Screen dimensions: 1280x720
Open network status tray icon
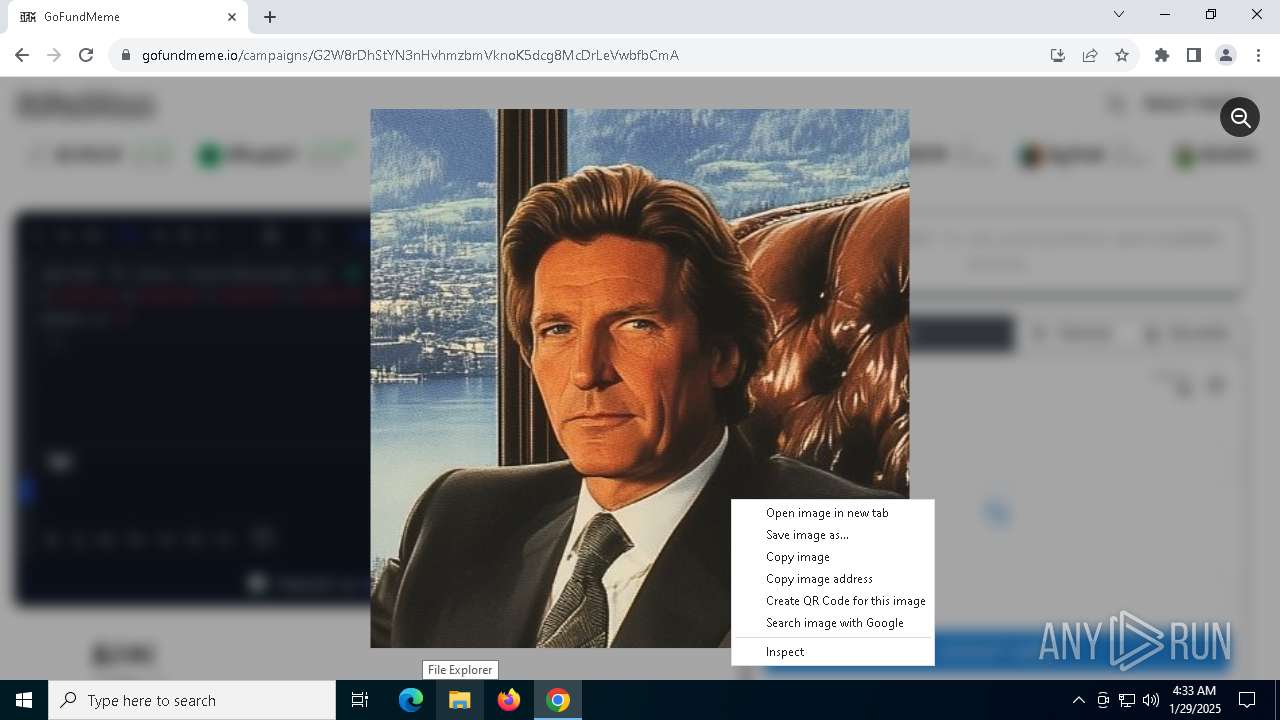click(x=1127, y=700)
